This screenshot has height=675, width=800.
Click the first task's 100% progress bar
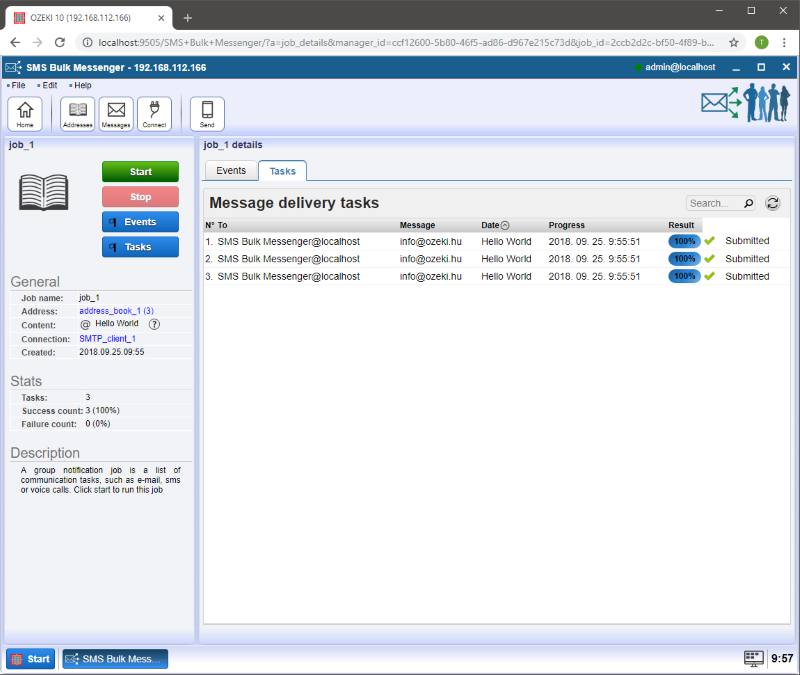point(684,241)
